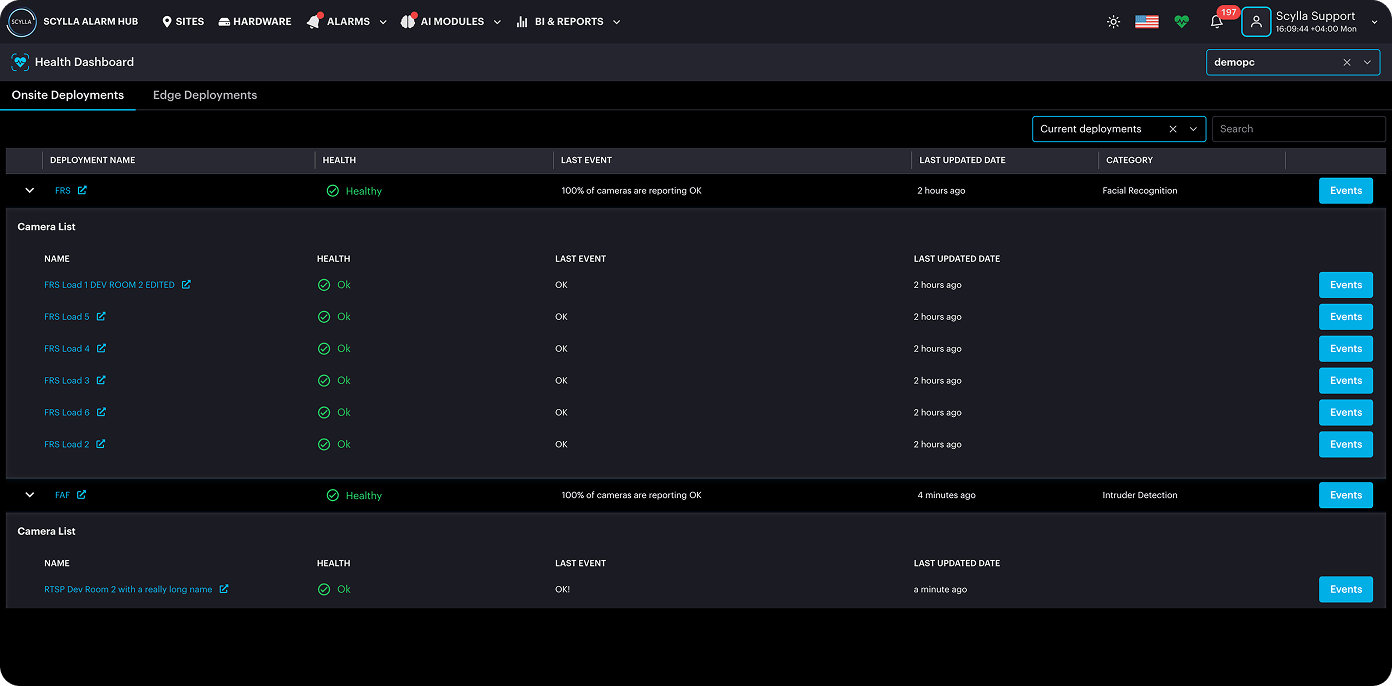The width and height of the screenshot is (1392, 686).
Task: Click the Scylla logo in header
Action: pos(21,22)
